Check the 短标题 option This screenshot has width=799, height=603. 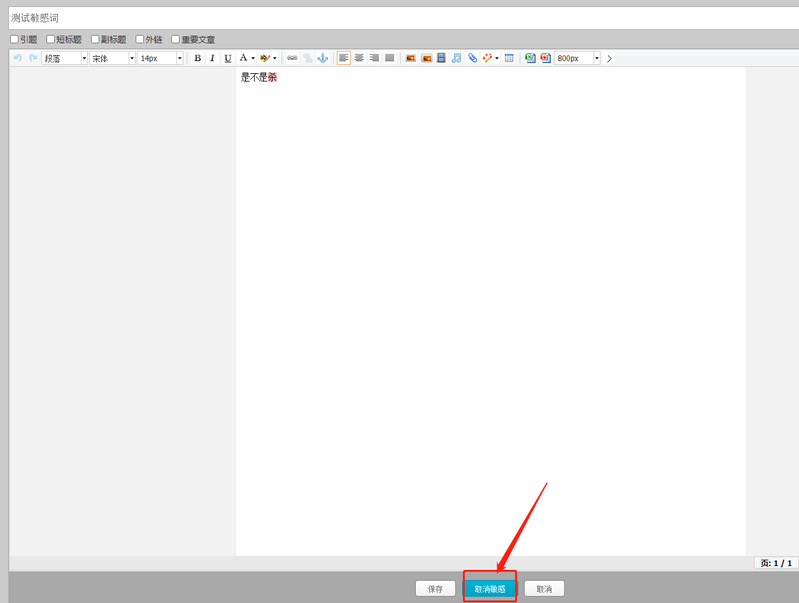51,40
